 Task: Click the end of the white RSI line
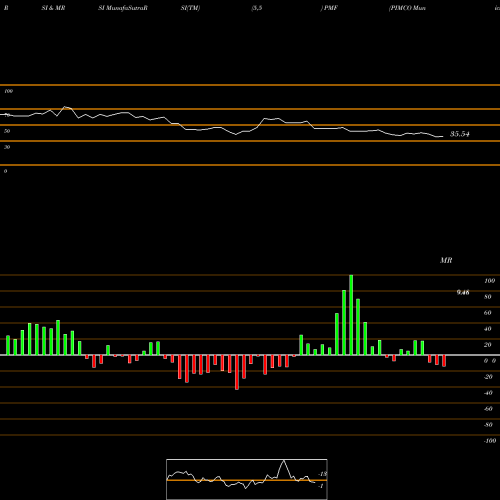[x=443, y=136]
